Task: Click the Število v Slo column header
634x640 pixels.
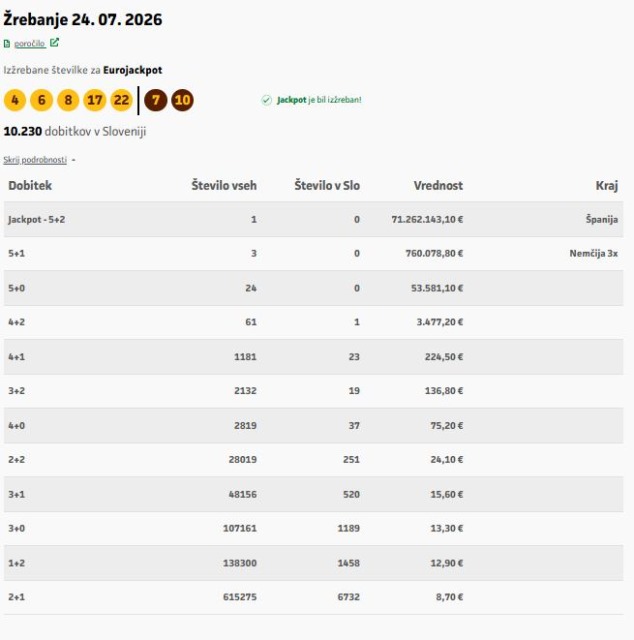Action: click(x=327, y=186)
